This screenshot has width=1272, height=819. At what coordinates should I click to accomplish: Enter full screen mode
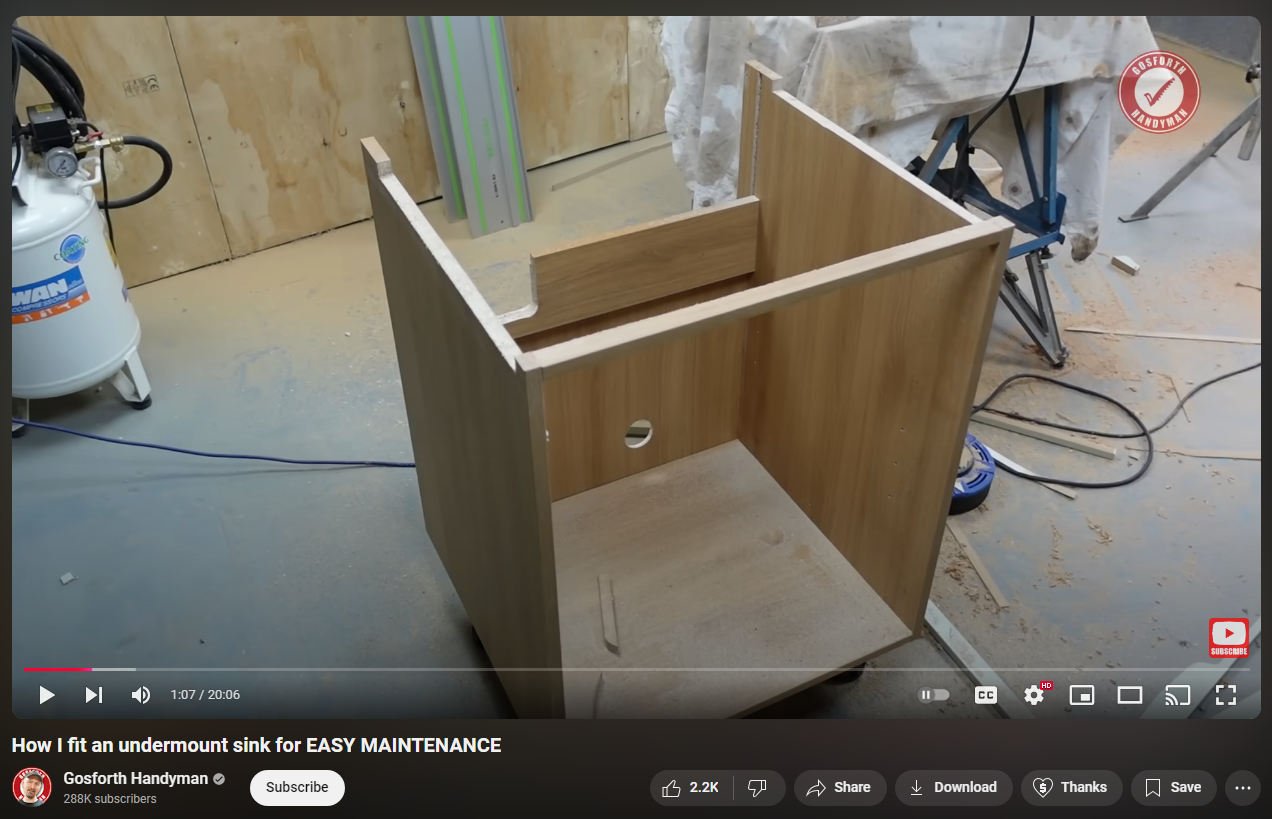[x=1226, y=695]
